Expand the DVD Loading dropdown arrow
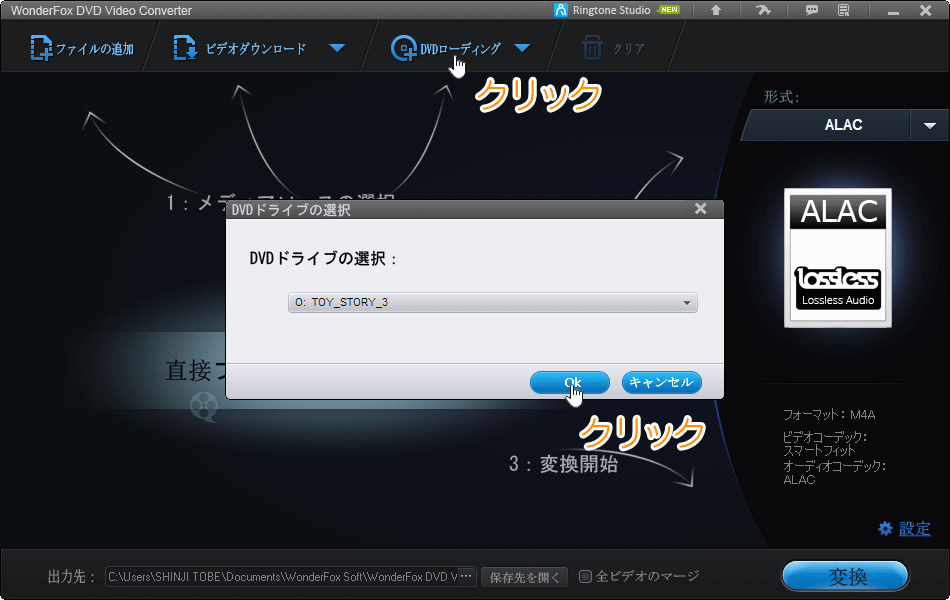 tap(522, 48)
